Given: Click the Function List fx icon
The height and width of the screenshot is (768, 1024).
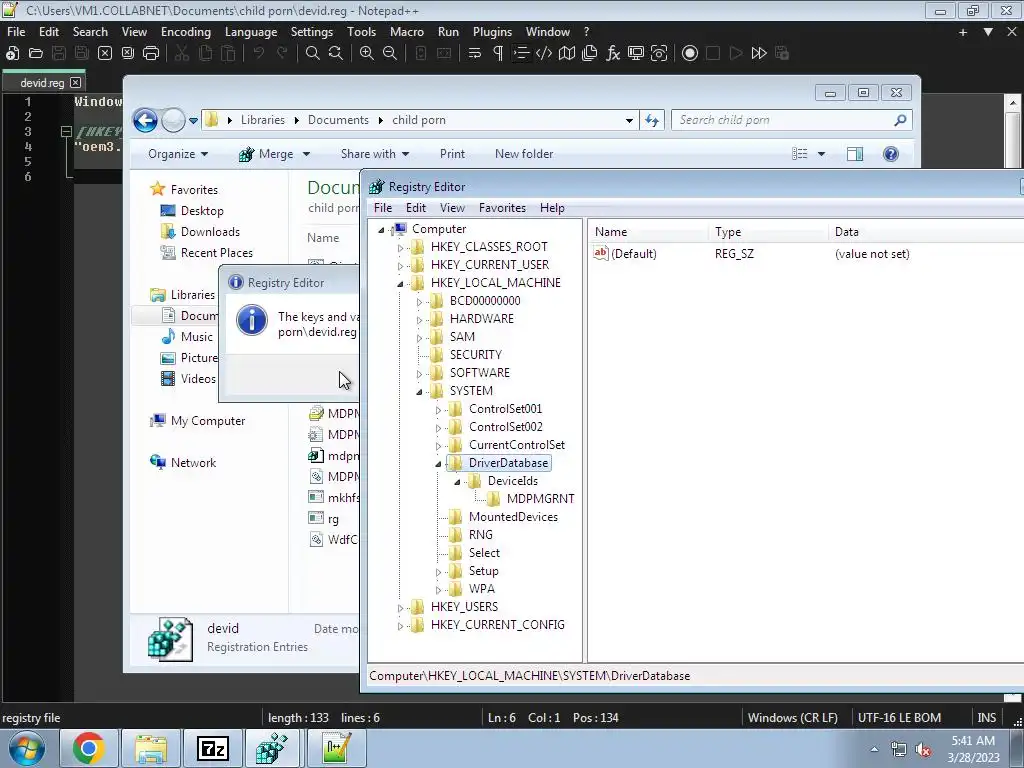Looking at the screenshot, I should 613,54.
